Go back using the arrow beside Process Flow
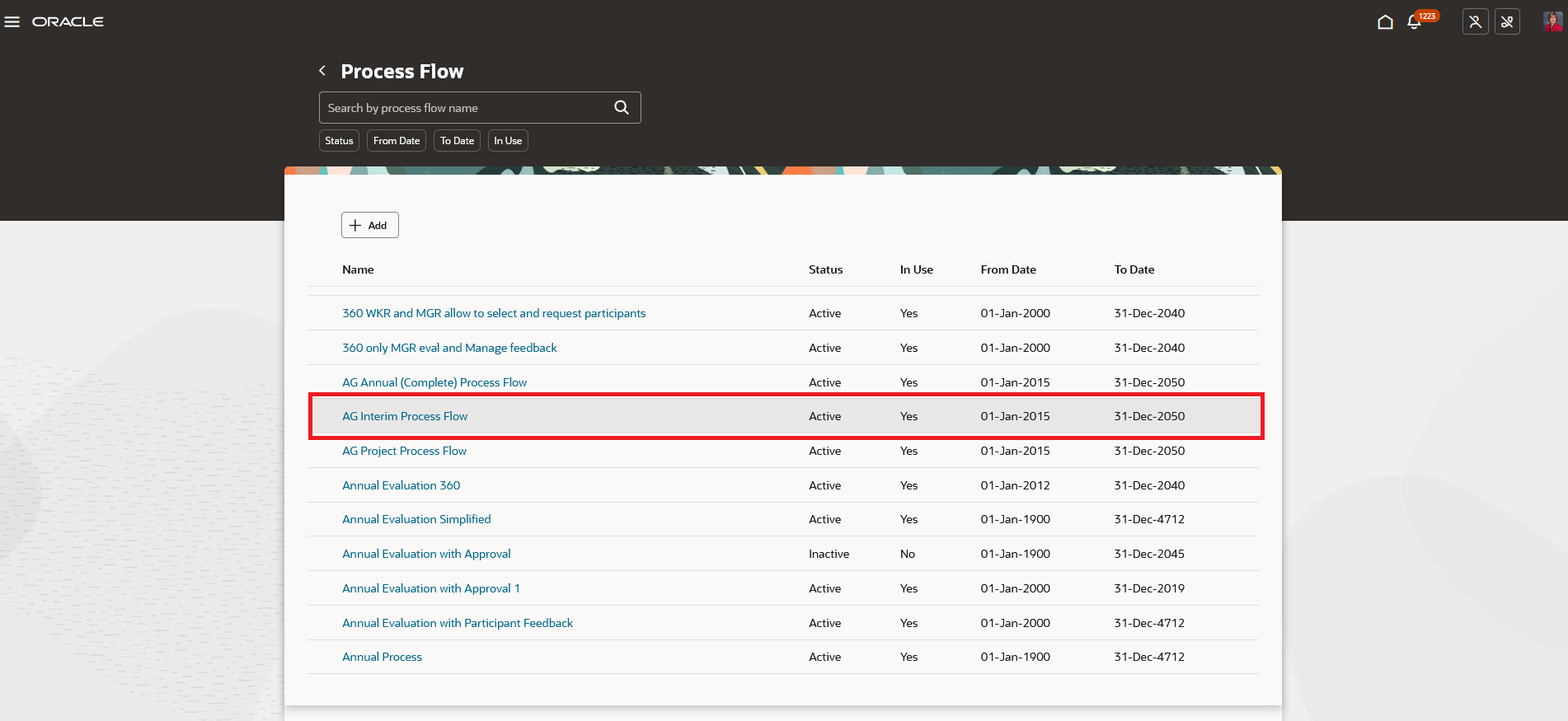Viewport: 1568px width, 721px height. pyautogui.click(x=322, y=71)
